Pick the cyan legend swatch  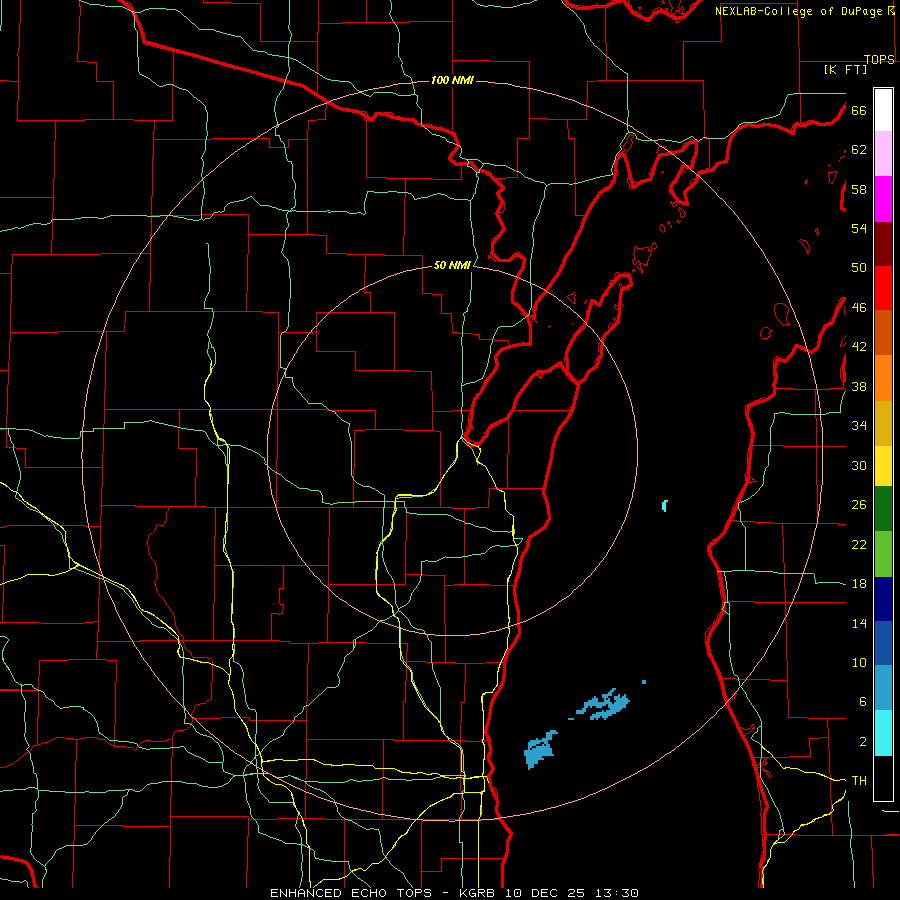point(883,733)
